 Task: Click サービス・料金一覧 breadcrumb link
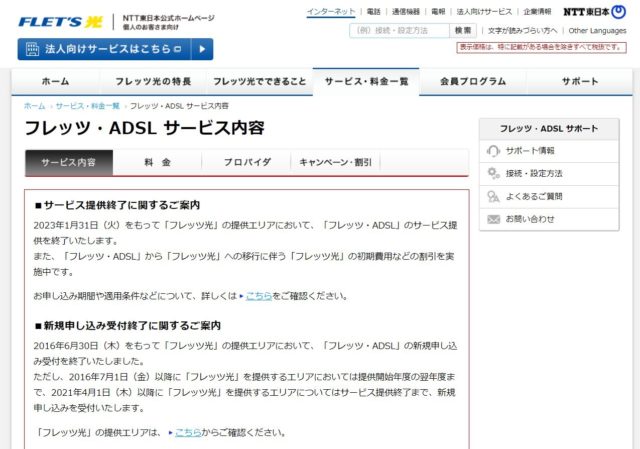coord(88,106)
